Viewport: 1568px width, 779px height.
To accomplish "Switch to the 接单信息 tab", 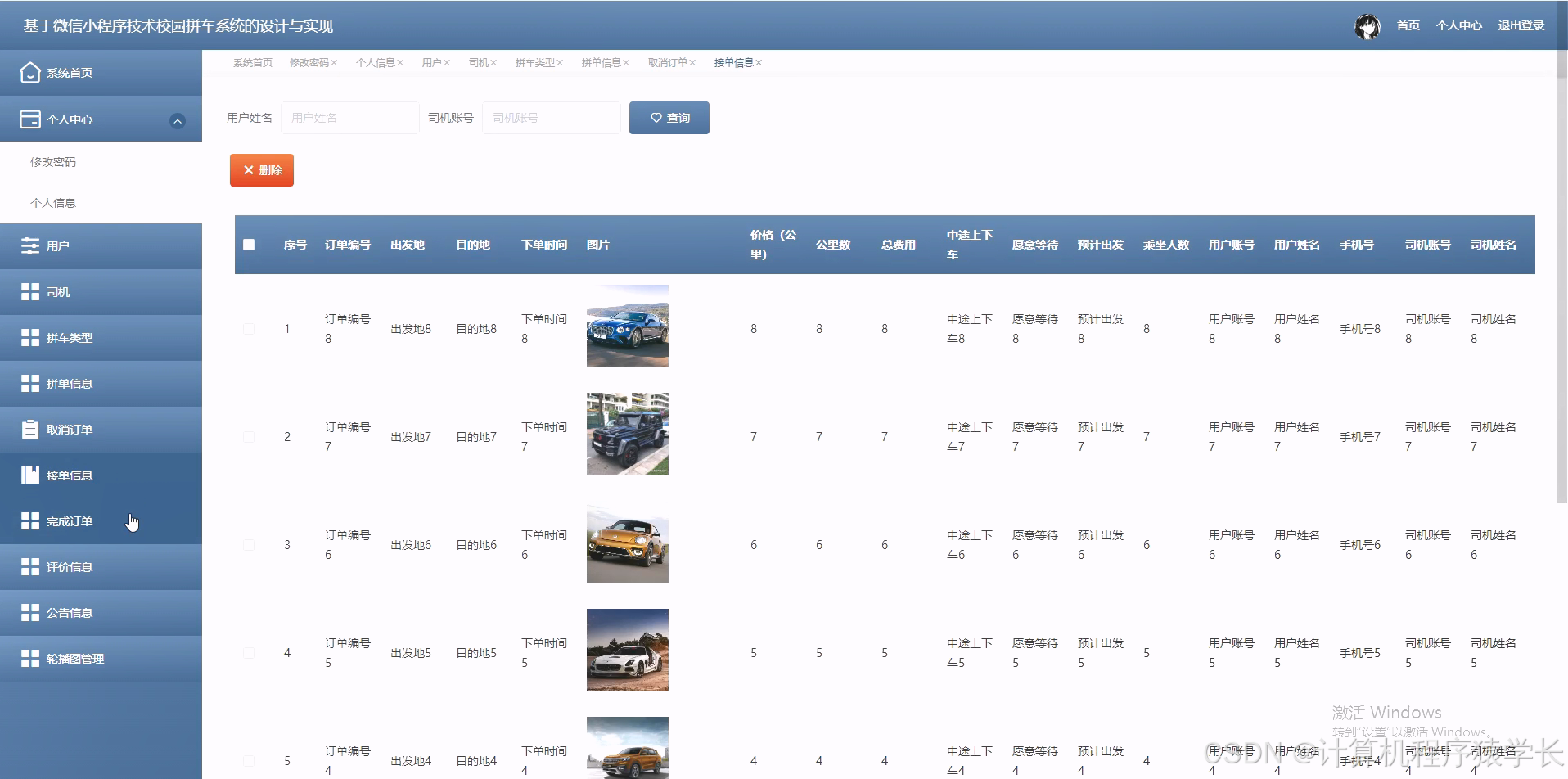I will pyautogui.click(x=733, y=63).
